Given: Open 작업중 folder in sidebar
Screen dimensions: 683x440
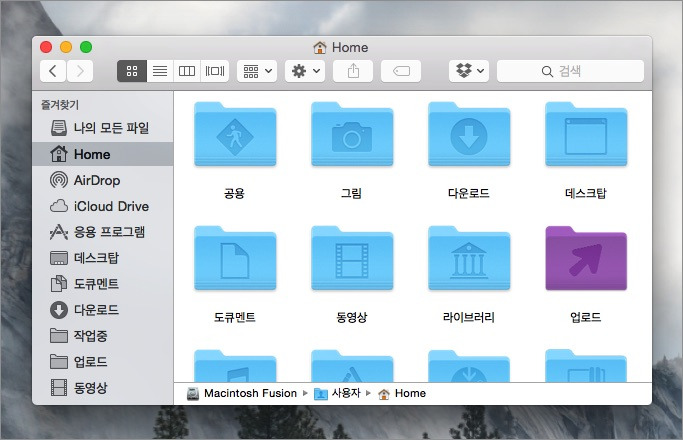Looking at the screenshot, I should [x=103, y=335].
